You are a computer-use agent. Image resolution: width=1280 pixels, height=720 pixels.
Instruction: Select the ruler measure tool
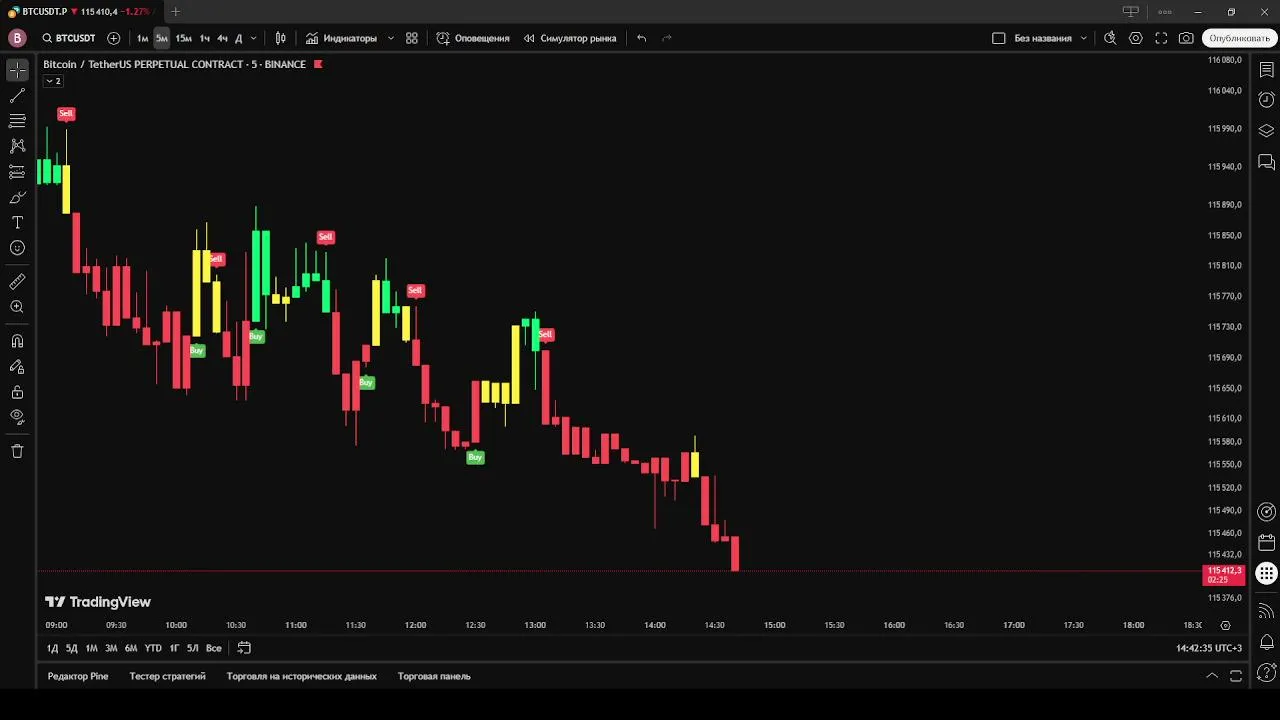17,282
